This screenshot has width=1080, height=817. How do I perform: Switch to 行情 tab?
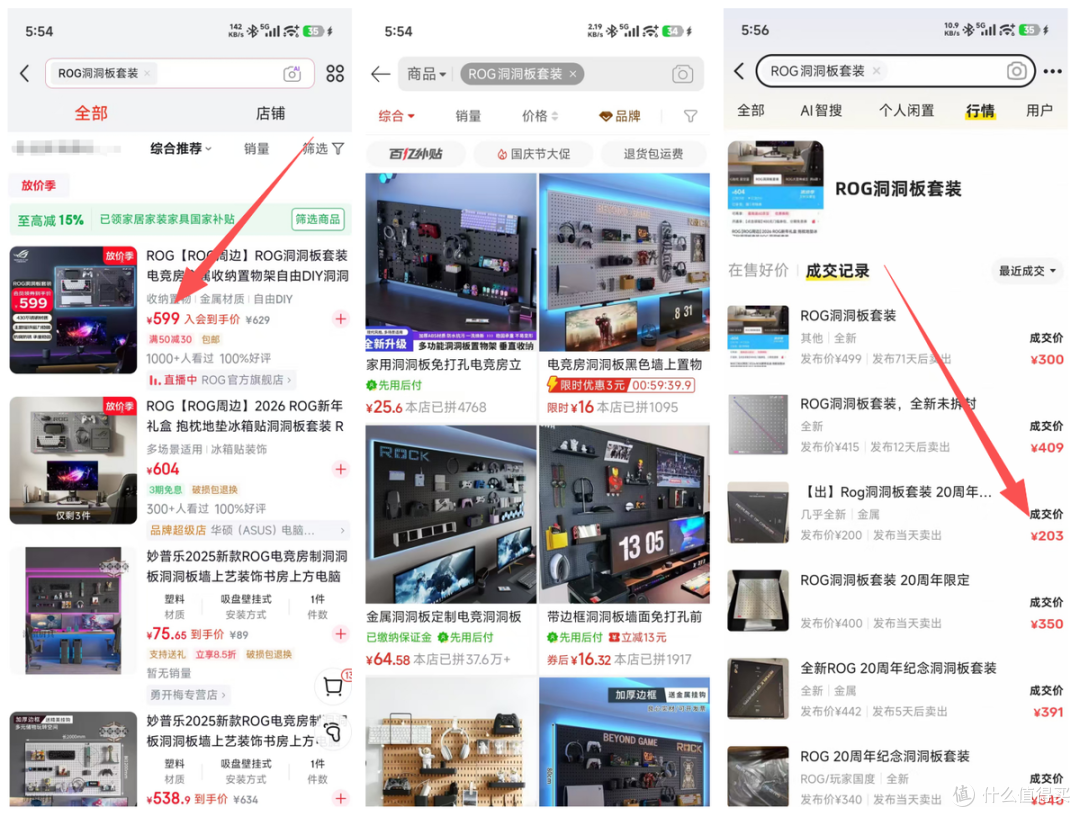pyautogui.click(x=980, y=110)
